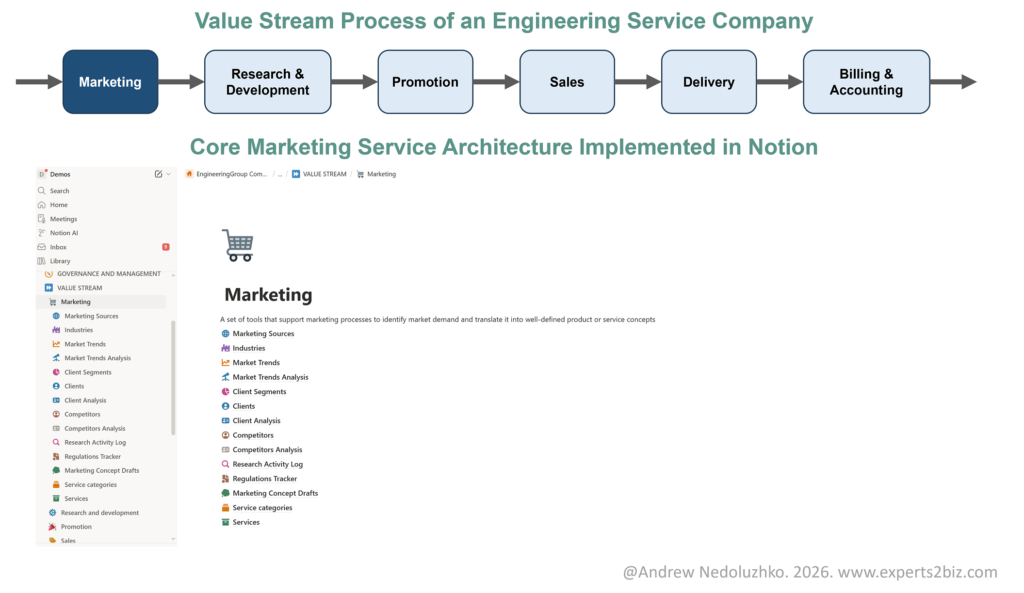Click the Home icon in sidebar
The height and width of the screenshot is (593, 1024).
pyautogui.click(x=42, y=205)
